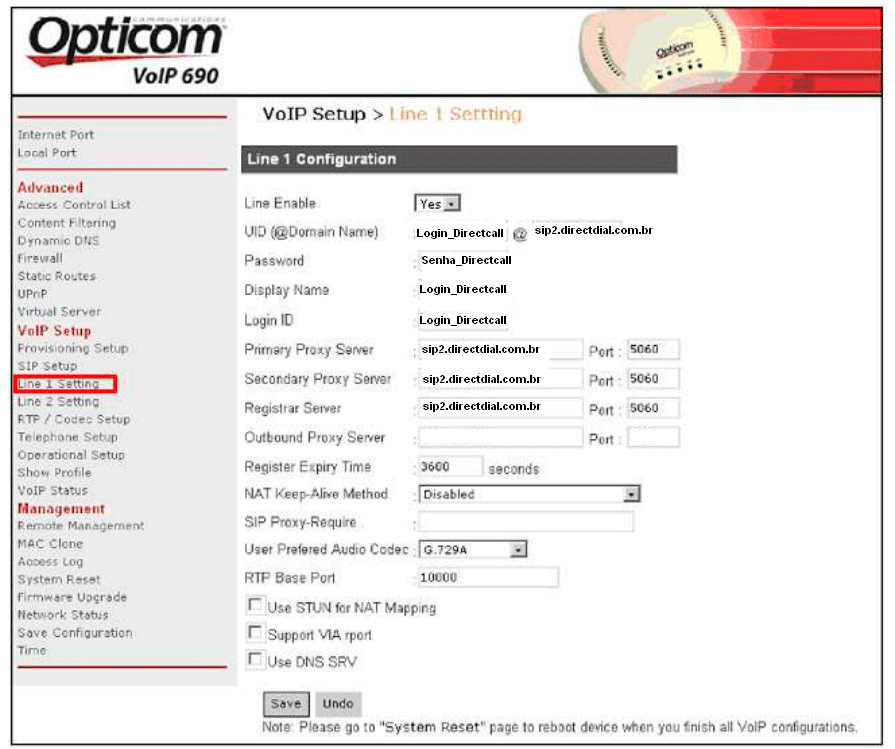Open Operational Setup page
This screenshot has height=749, width=895.
click(x=71, y=455)
